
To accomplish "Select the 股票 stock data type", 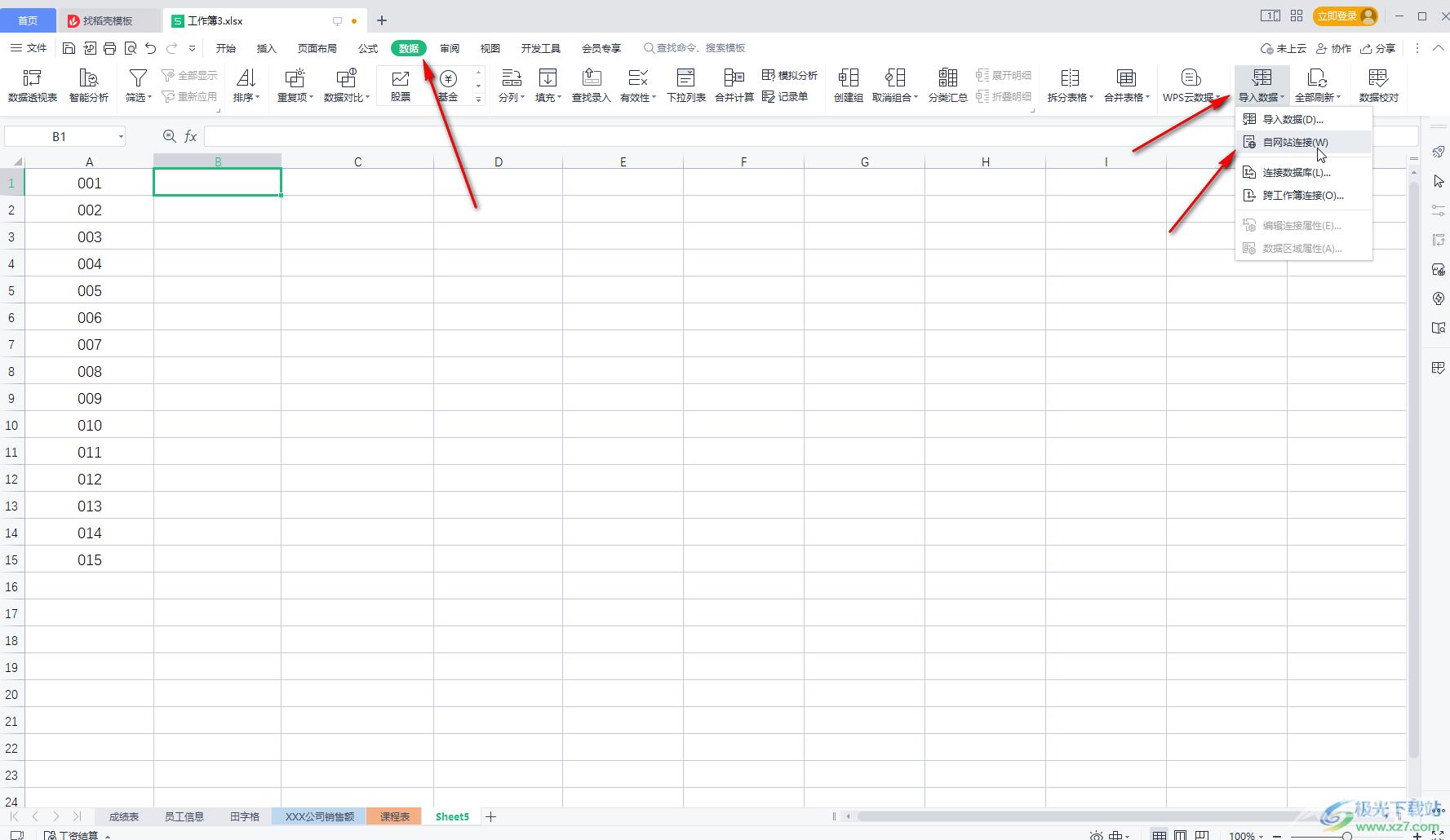I will (x=400, y=85).
